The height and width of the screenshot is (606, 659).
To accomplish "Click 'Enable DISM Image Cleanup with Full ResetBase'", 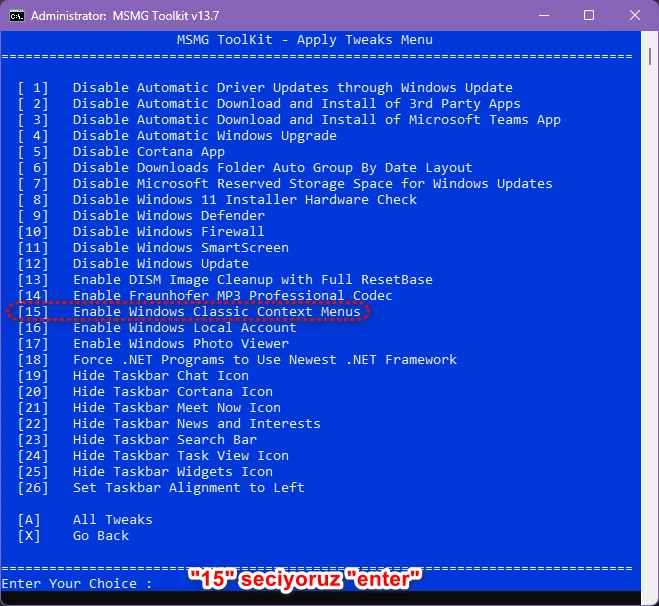I will click(253, 279).
